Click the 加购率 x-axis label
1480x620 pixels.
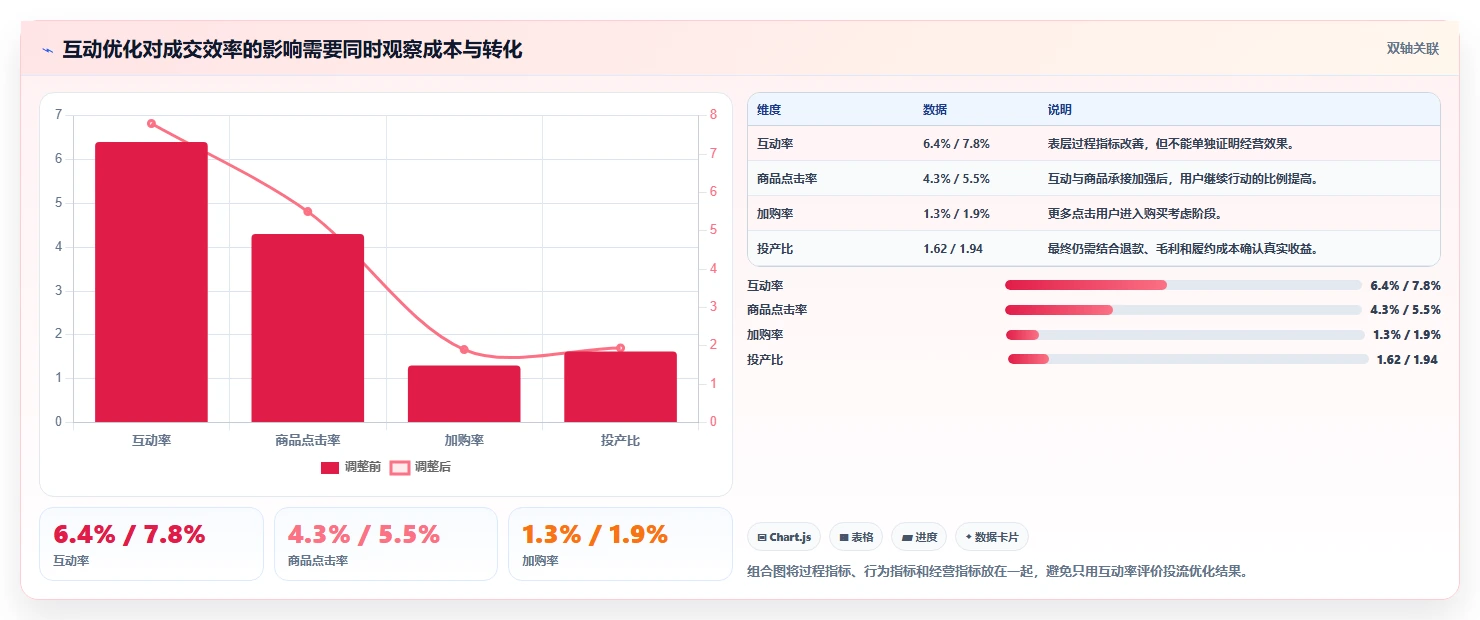[464, 440]
